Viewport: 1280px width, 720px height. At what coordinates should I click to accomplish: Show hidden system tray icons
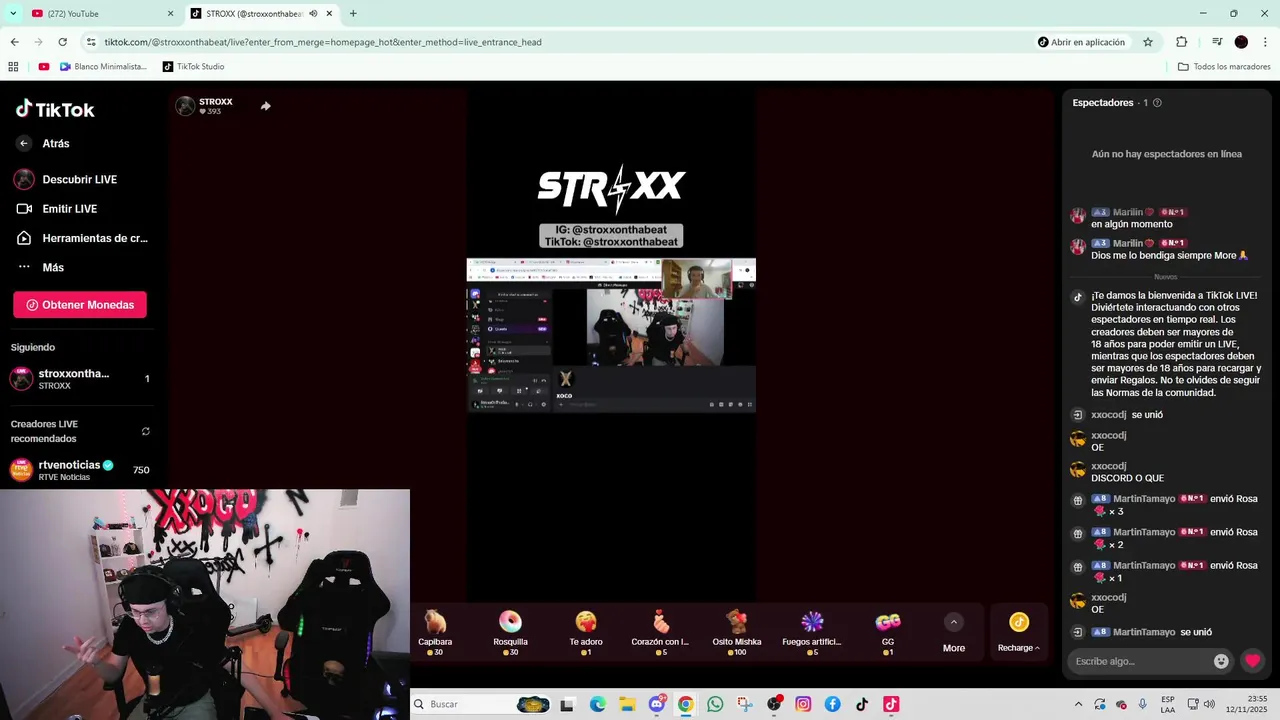[x=1078, y=704]
